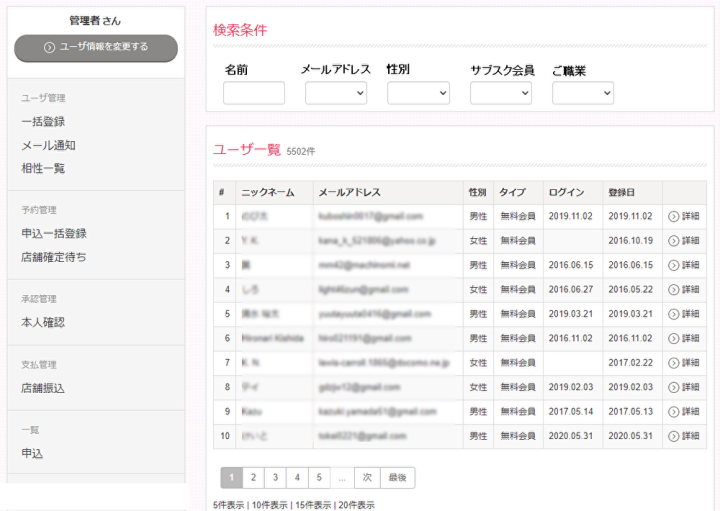Expand the メールアドレス dropdown filter

point(336,93)
